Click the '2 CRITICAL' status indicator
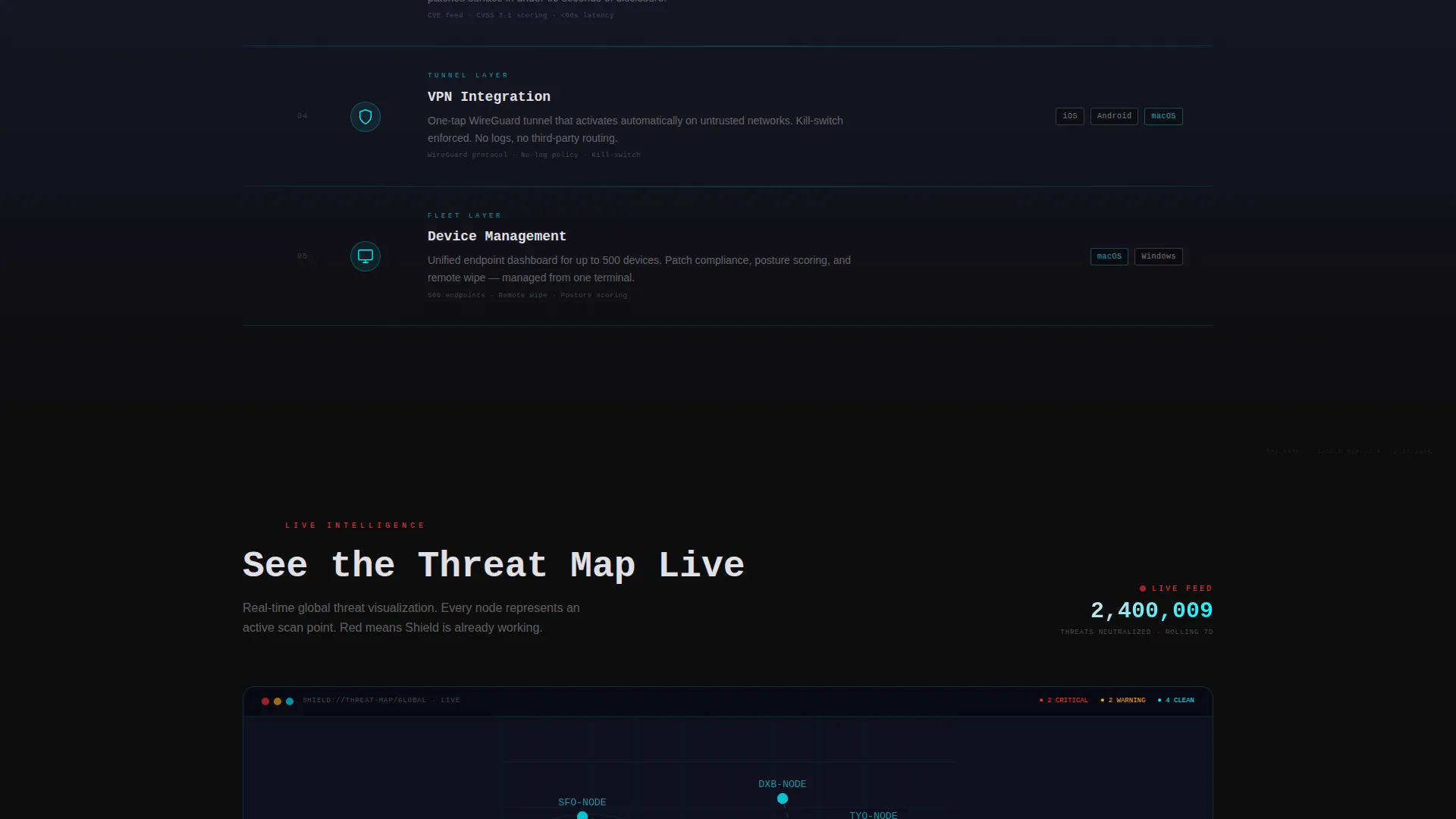 point(1064,700)
